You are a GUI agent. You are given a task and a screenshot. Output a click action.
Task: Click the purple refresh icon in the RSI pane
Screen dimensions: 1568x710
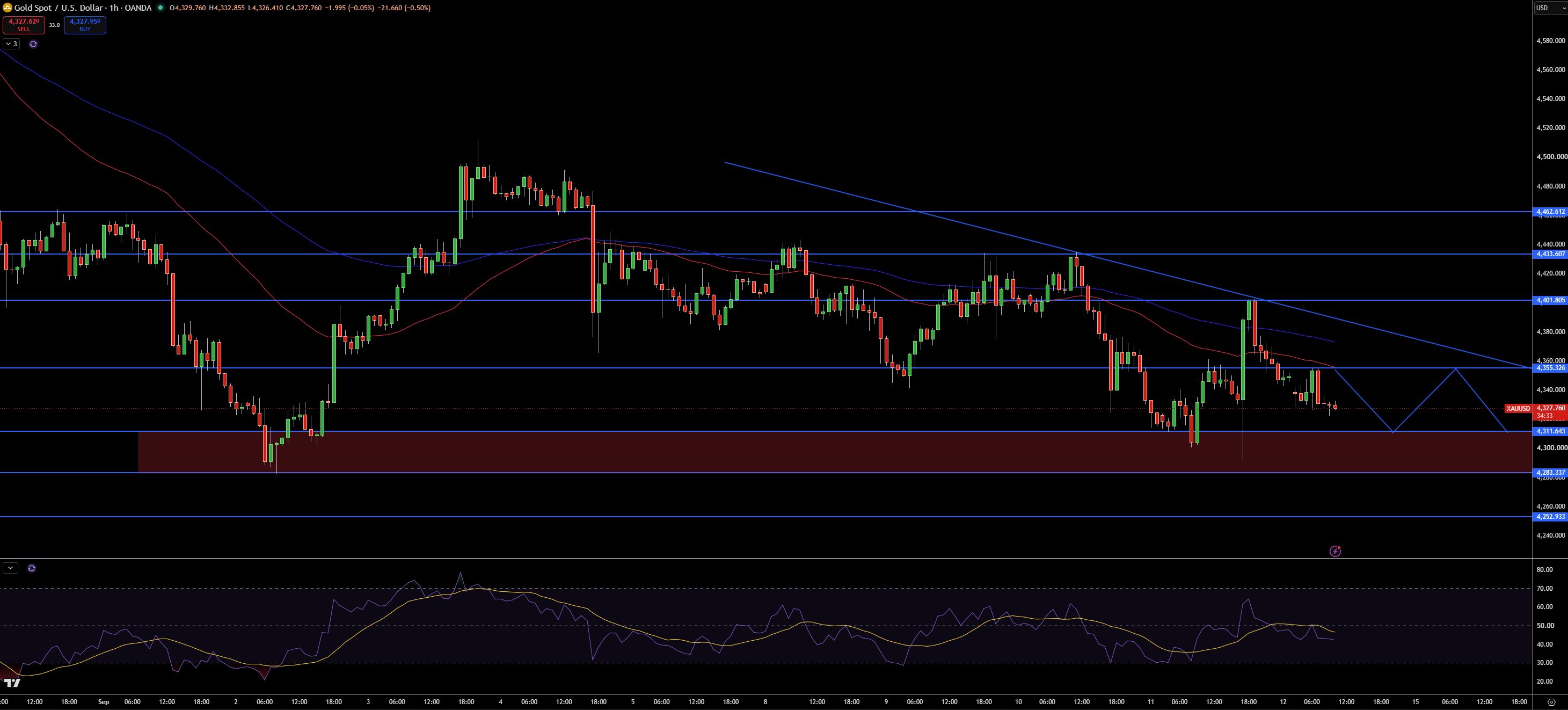click(32, 568)
